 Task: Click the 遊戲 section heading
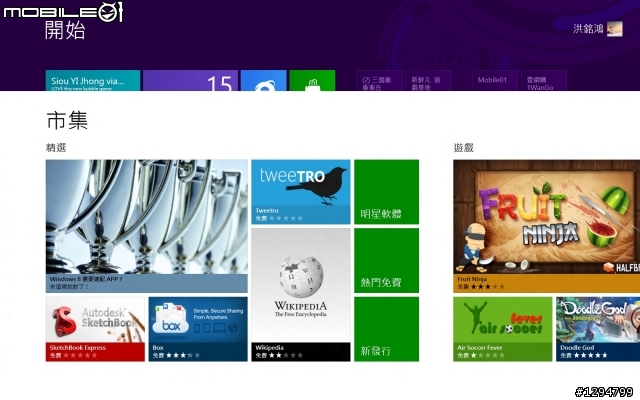(x=464, y=147)
